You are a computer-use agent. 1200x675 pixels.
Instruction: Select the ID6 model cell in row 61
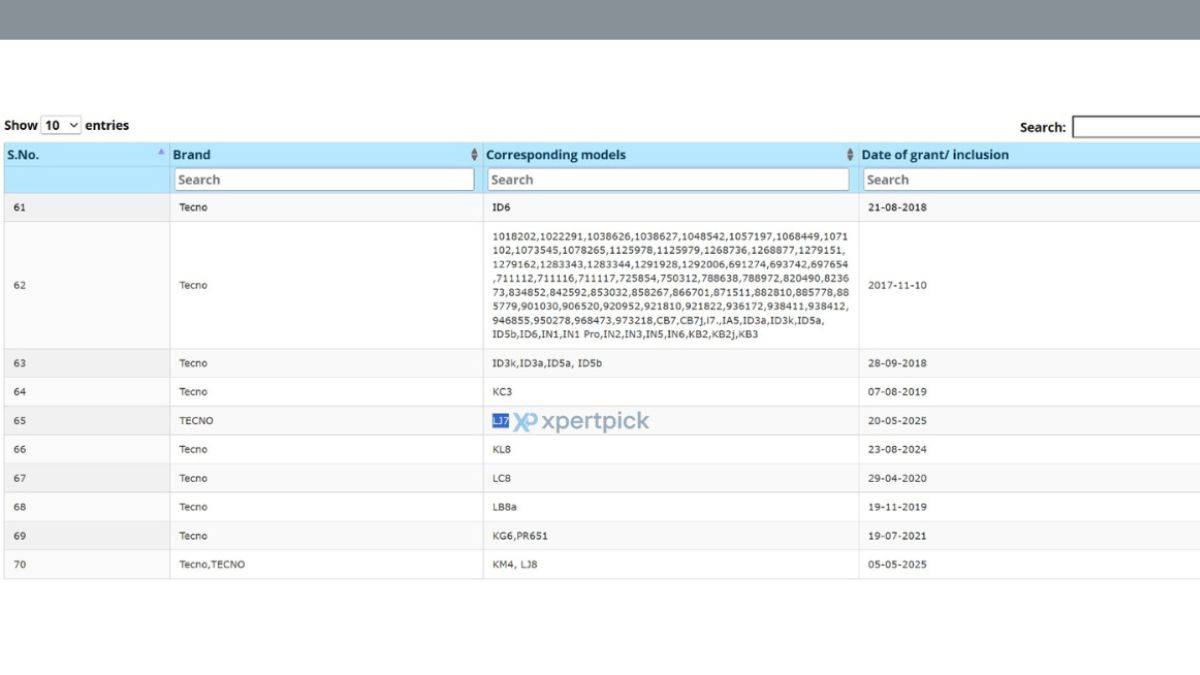click(501, 208)
